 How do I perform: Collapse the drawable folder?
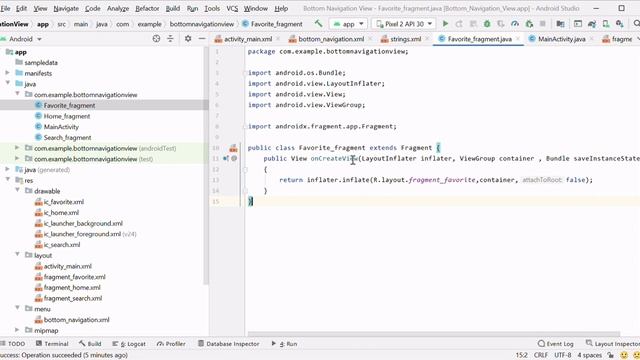[x=17, y=191]
